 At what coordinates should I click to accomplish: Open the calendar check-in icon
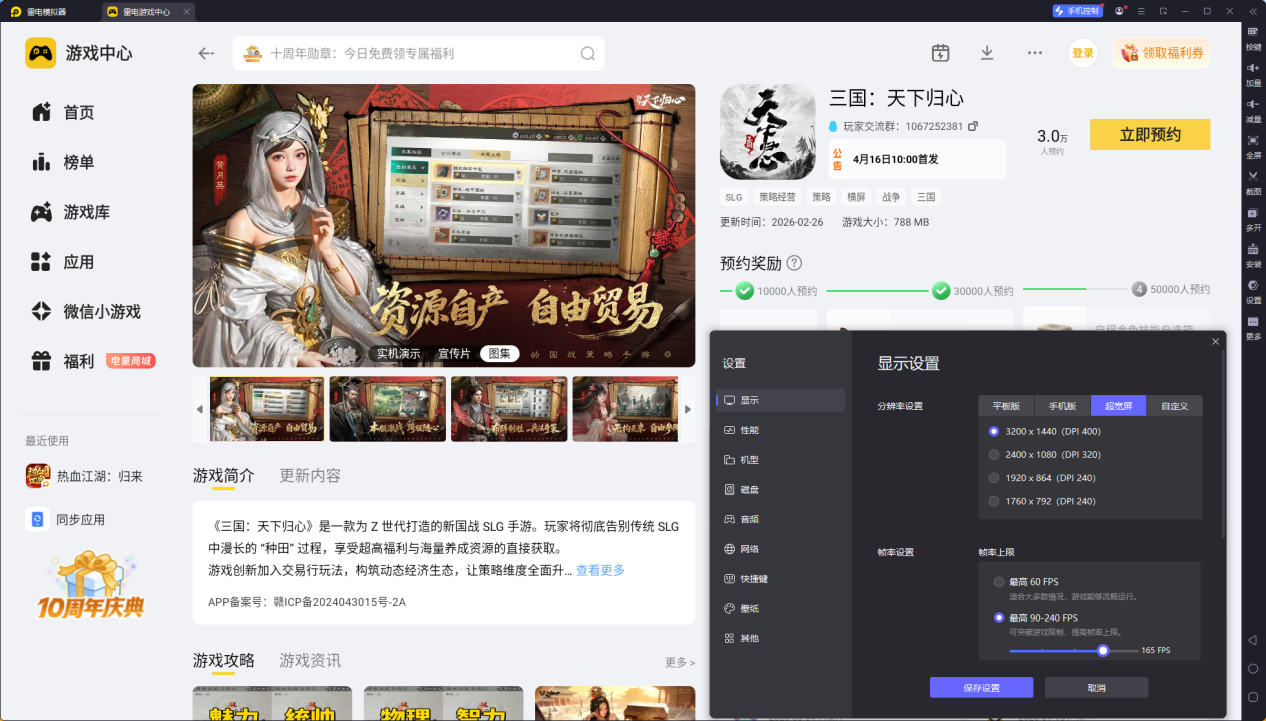[940, 53]
